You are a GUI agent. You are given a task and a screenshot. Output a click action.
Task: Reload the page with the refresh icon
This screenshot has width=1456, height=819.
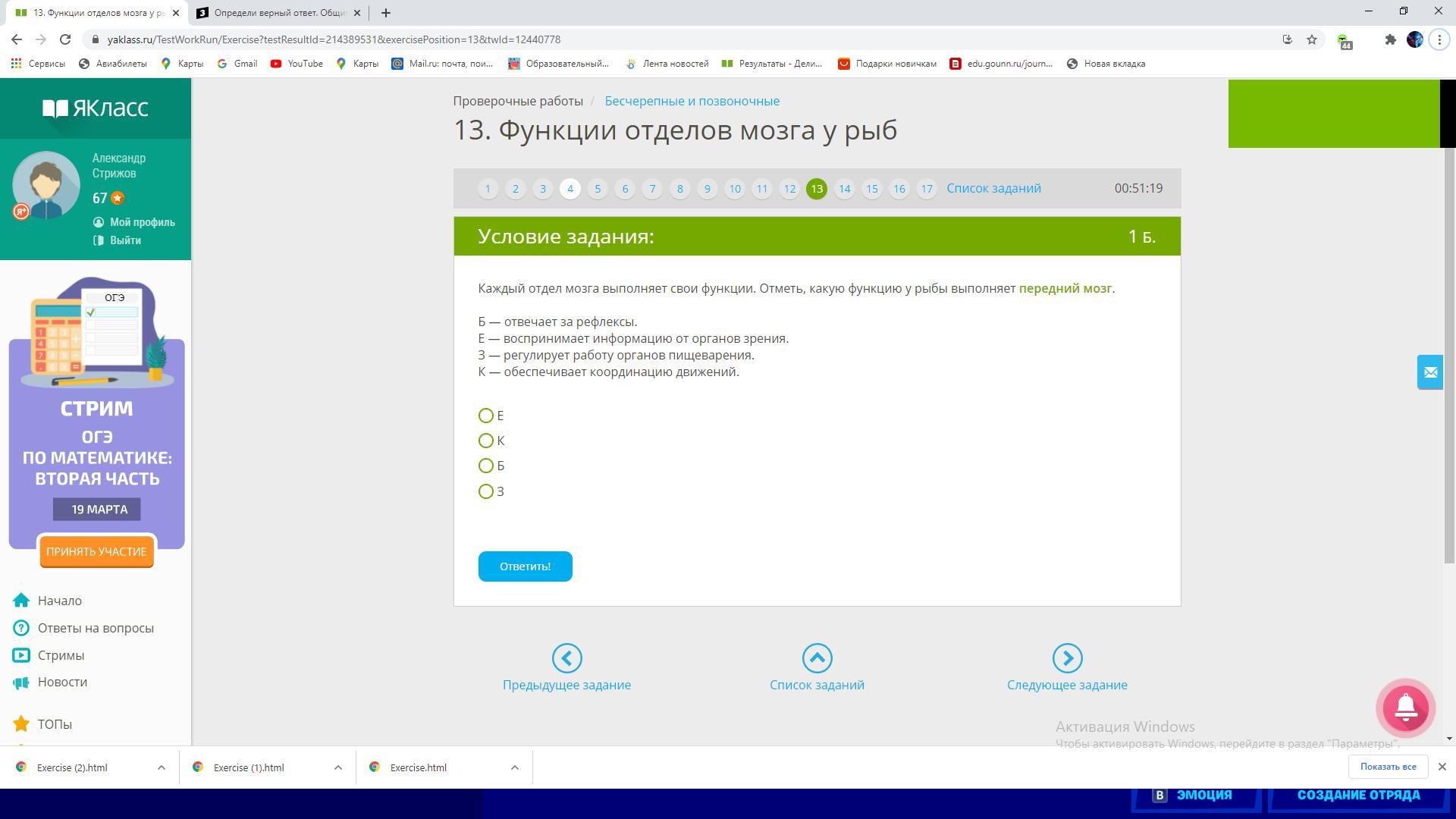click(65, 39)
